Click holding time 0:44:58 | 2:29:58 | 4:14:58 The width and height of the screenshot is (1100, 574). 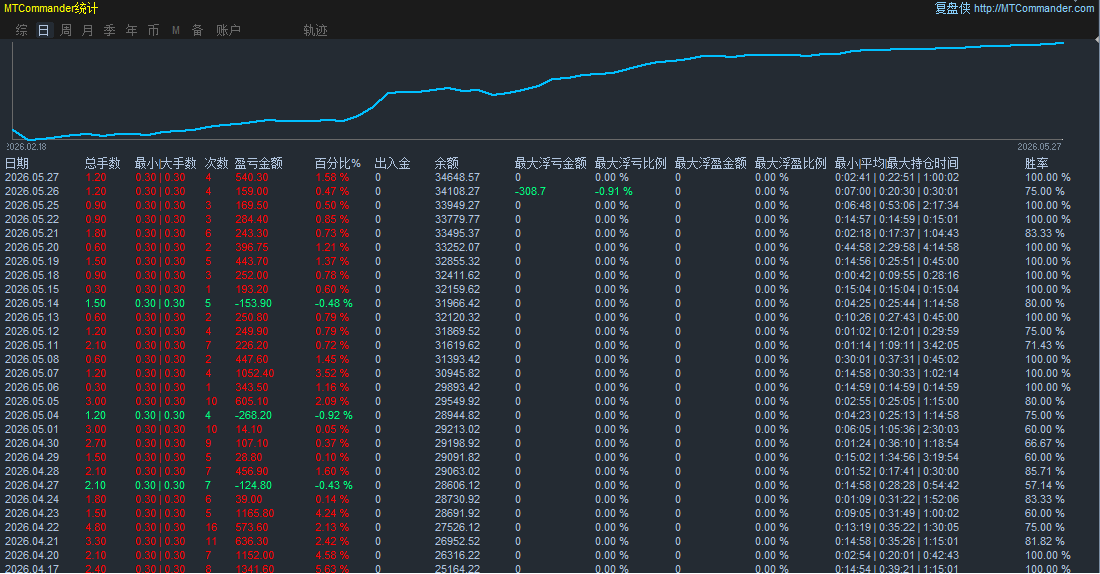pos(897,248)
